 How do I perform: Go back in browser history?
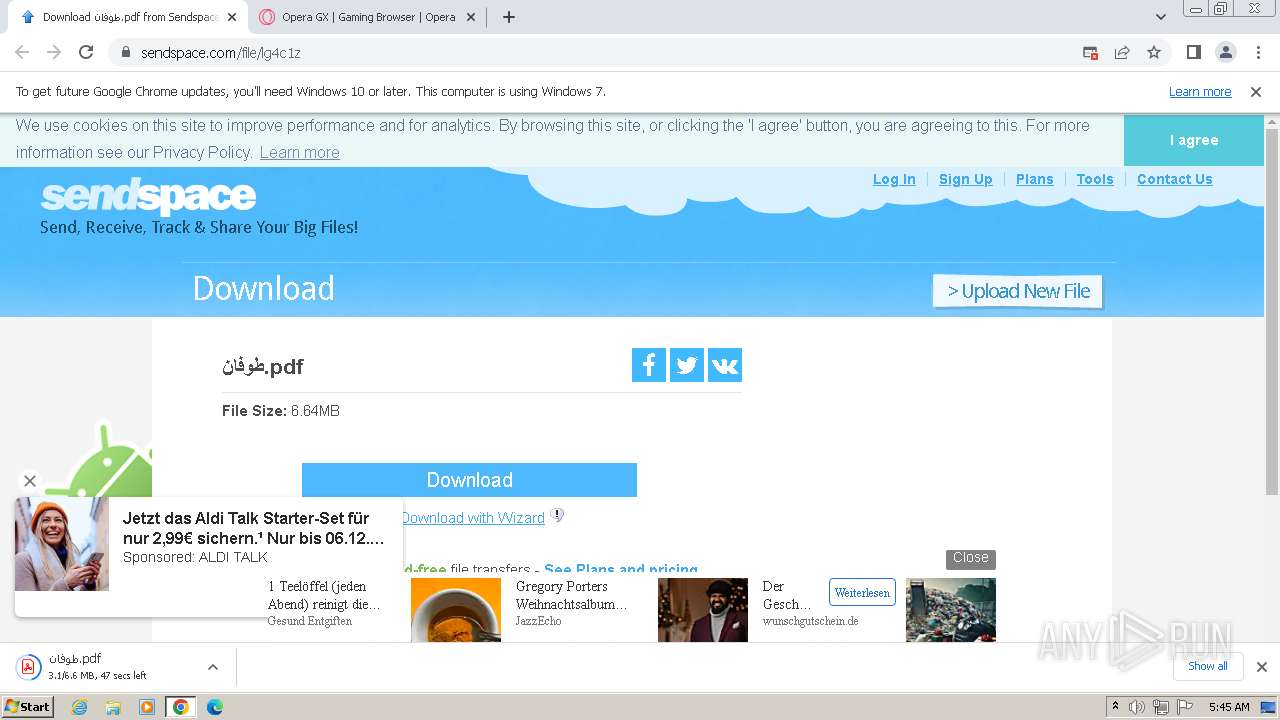(22, 53)
